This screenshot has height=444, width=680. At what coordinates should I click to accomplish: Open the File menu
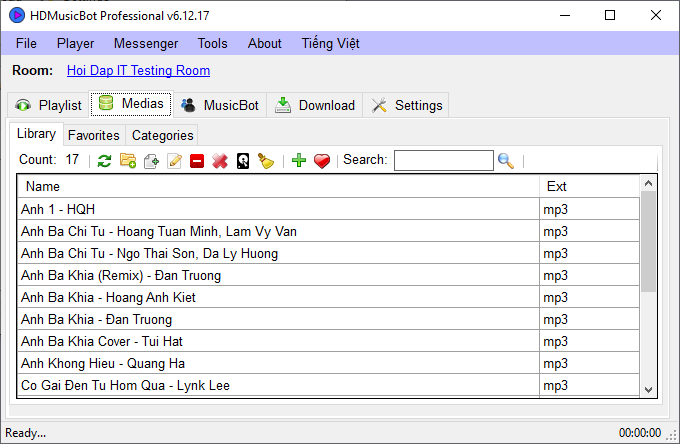(x=26, y=43)
